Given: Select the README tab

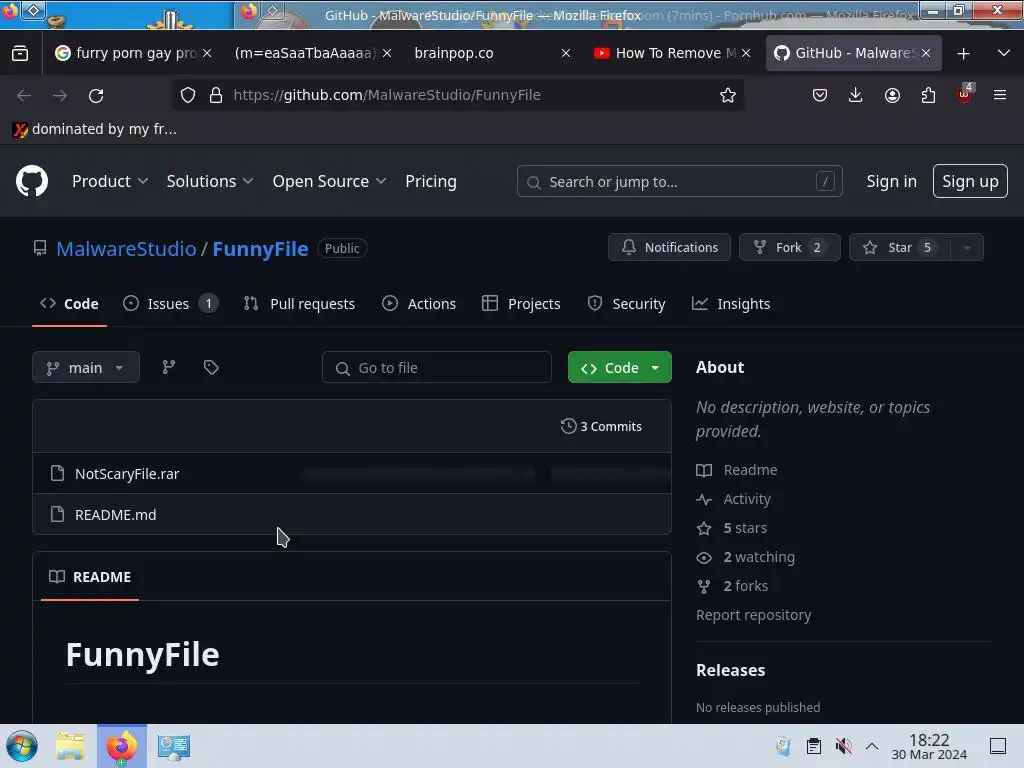Looking at the screenshot, I should point(90,577).
